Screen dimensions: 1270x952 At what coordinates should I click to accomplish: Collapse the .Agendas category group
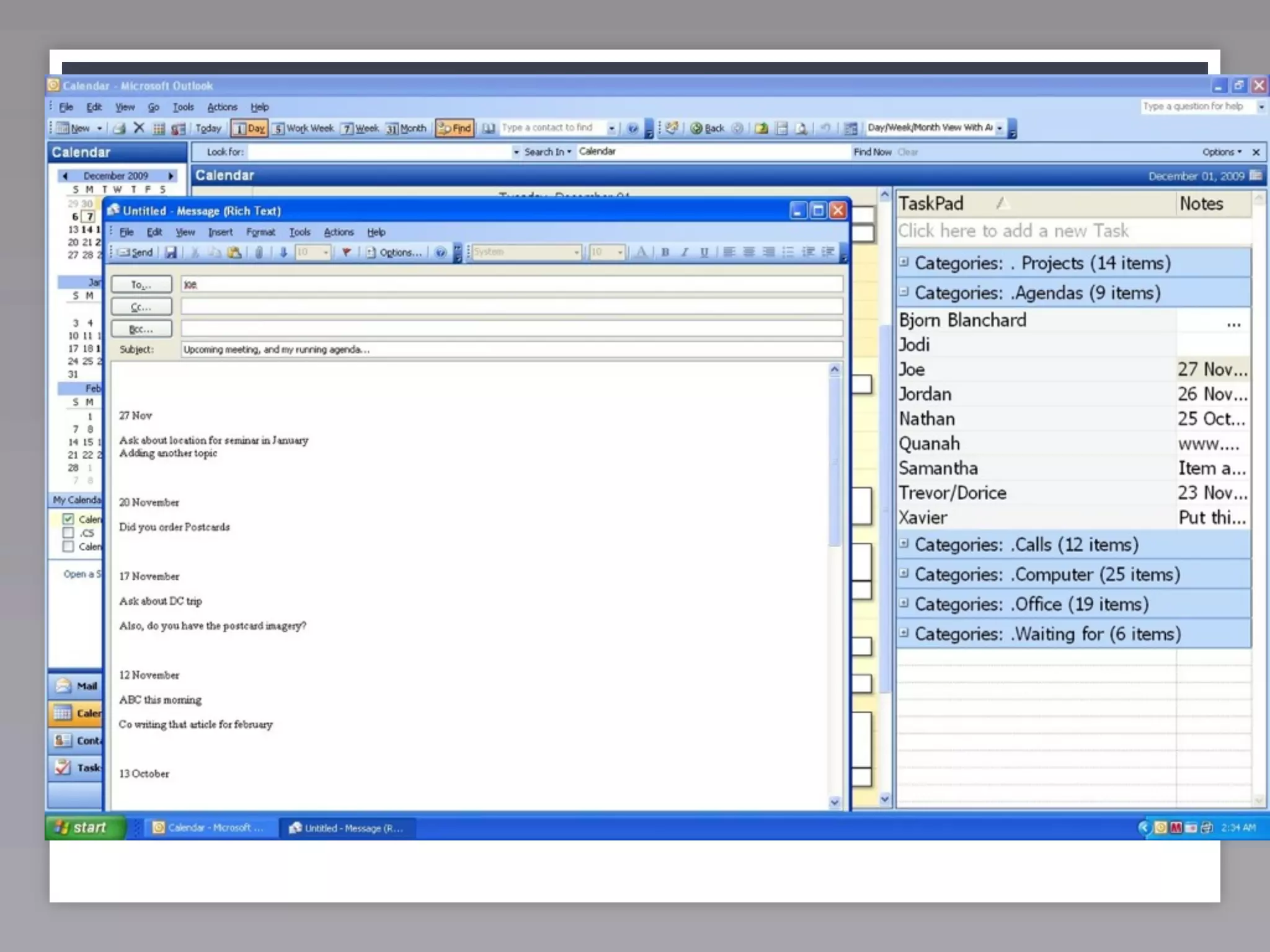[x=904, y=291]
